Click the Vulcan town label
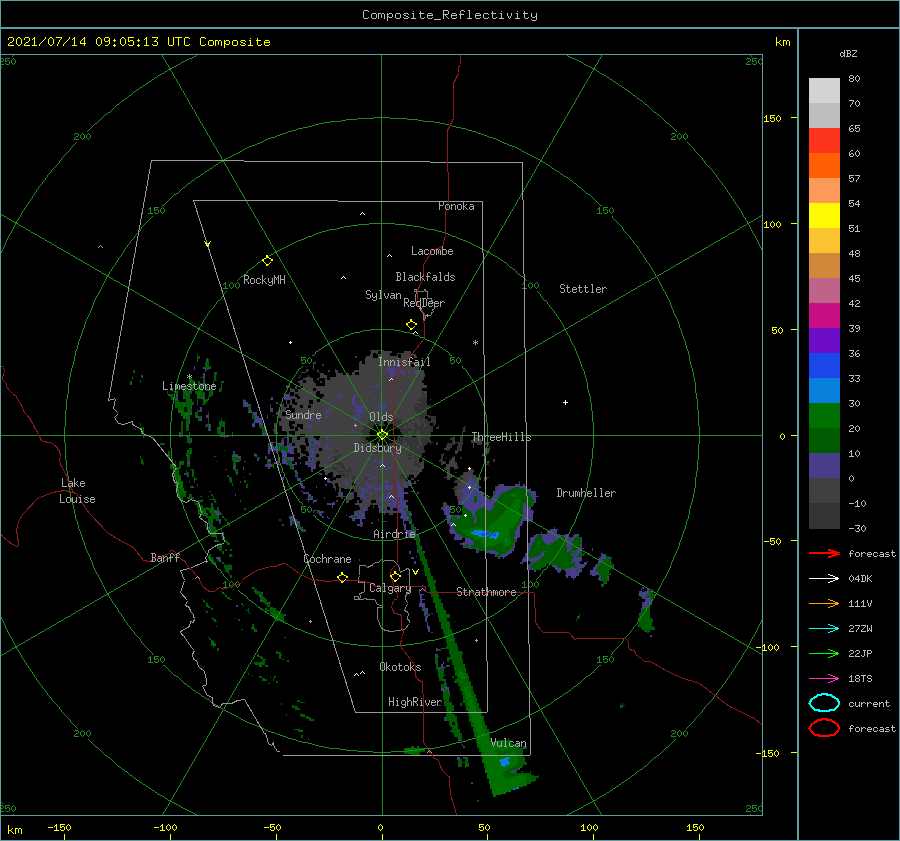The image size is (900, 841). (x=509, y=743)
